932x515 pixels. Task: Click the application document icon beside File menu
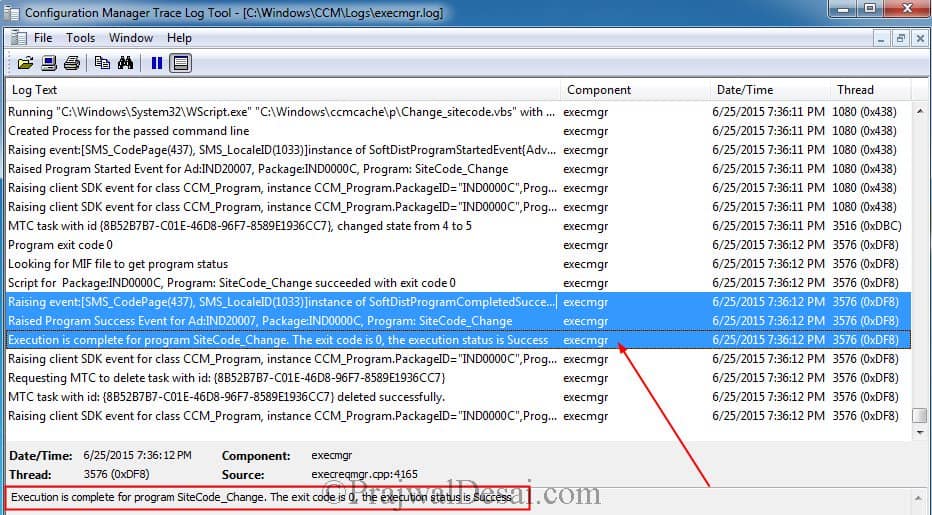[x=18, y=38]
